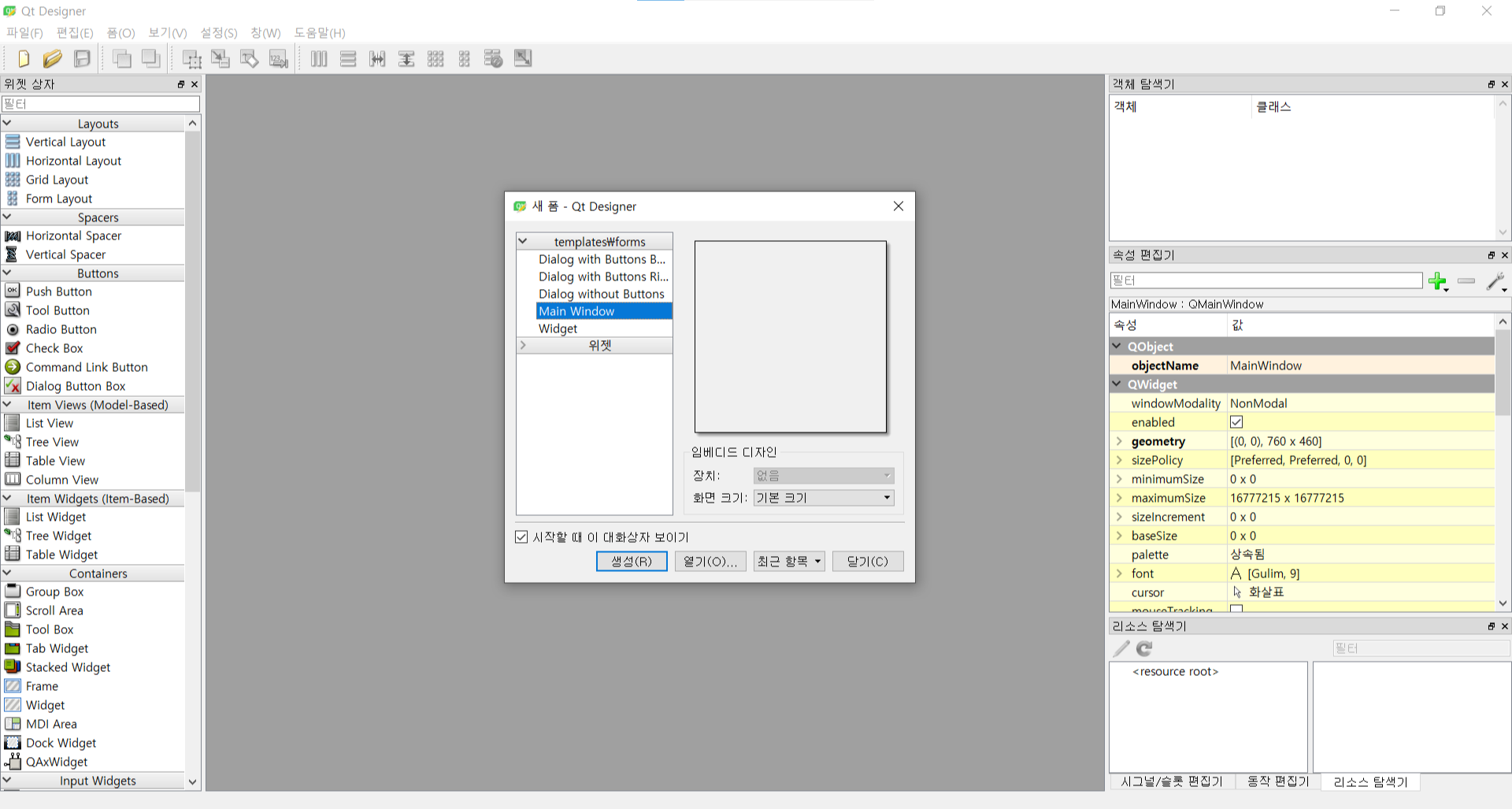Viewport: 1512px width, 809px height.
Task: Select the Edit Tab Order icon
Action: (279, 58)
